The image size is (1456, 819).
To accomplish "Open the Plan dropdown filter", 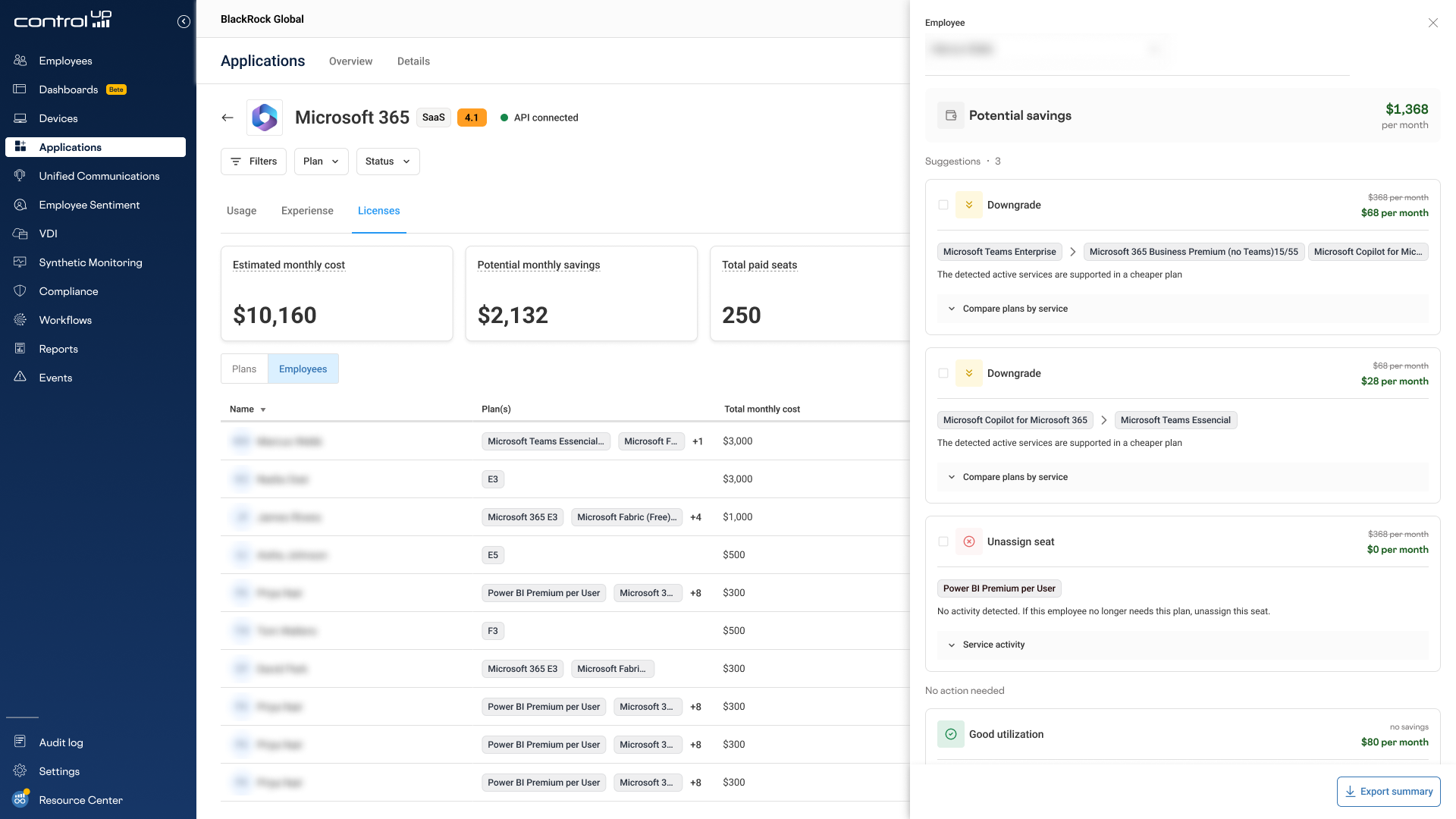I will tap(321, 162).
